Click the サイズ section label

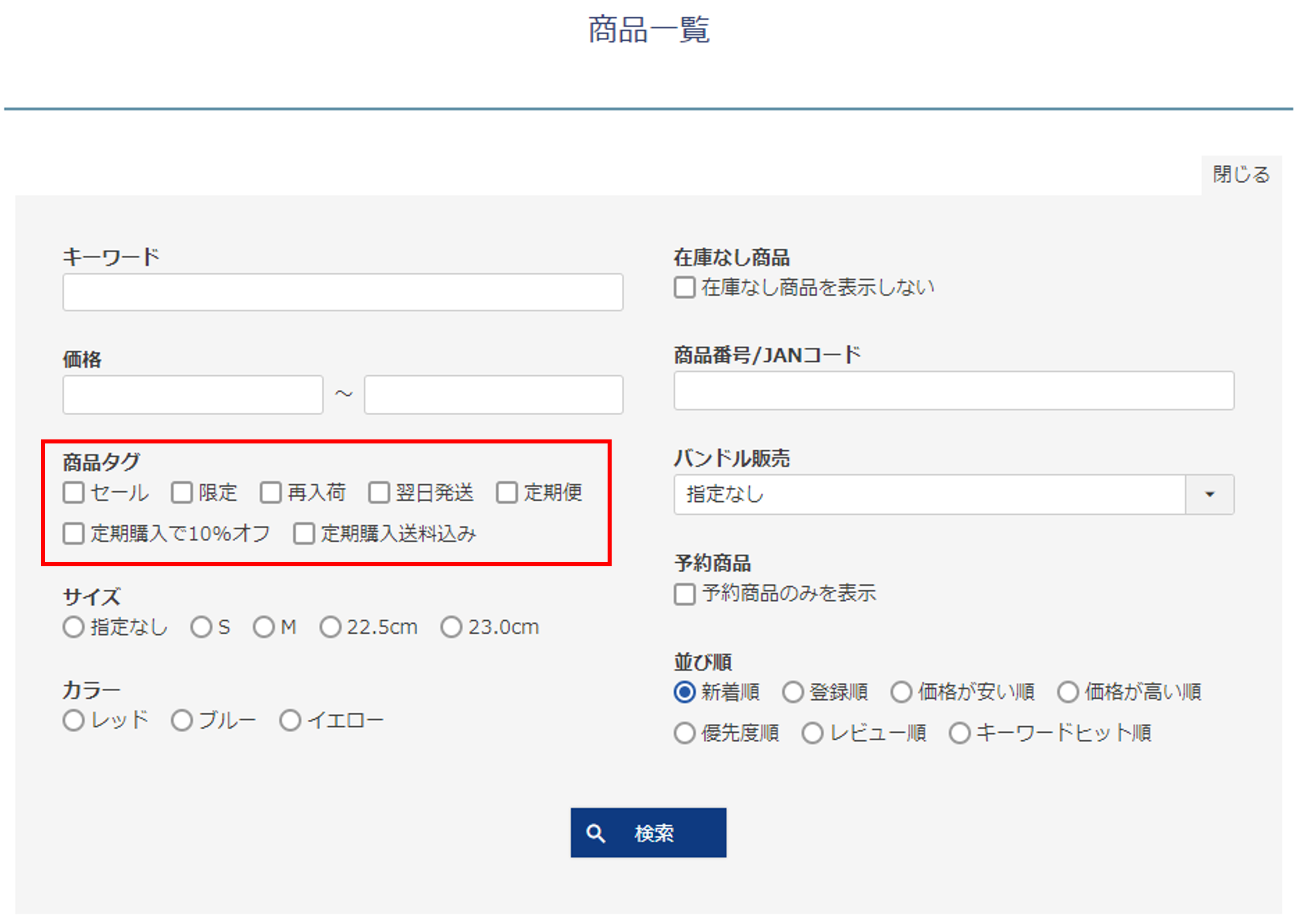[92, 597]
